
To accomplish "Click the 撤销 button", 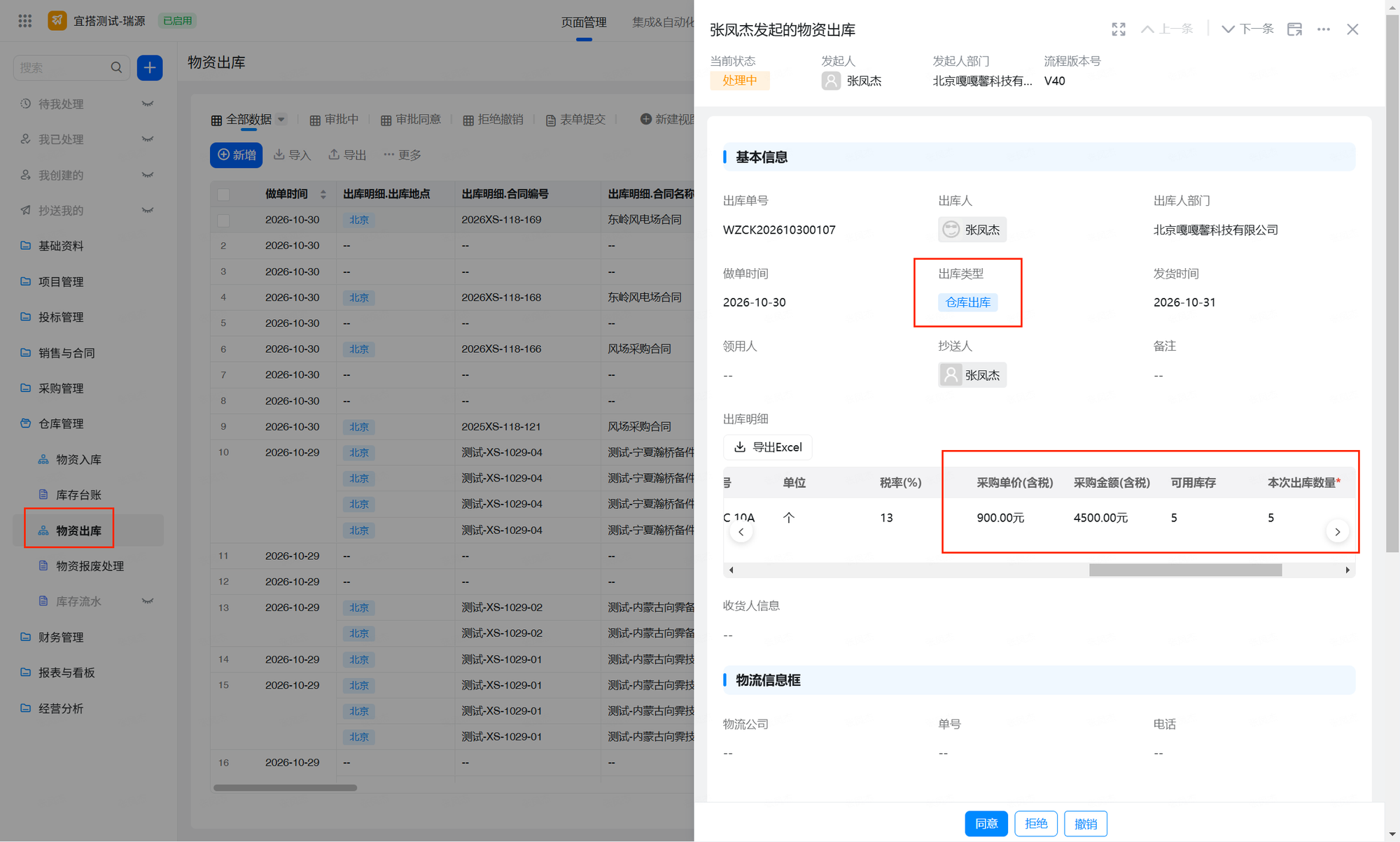I will pyautogui.click(x=1086, y=824).
